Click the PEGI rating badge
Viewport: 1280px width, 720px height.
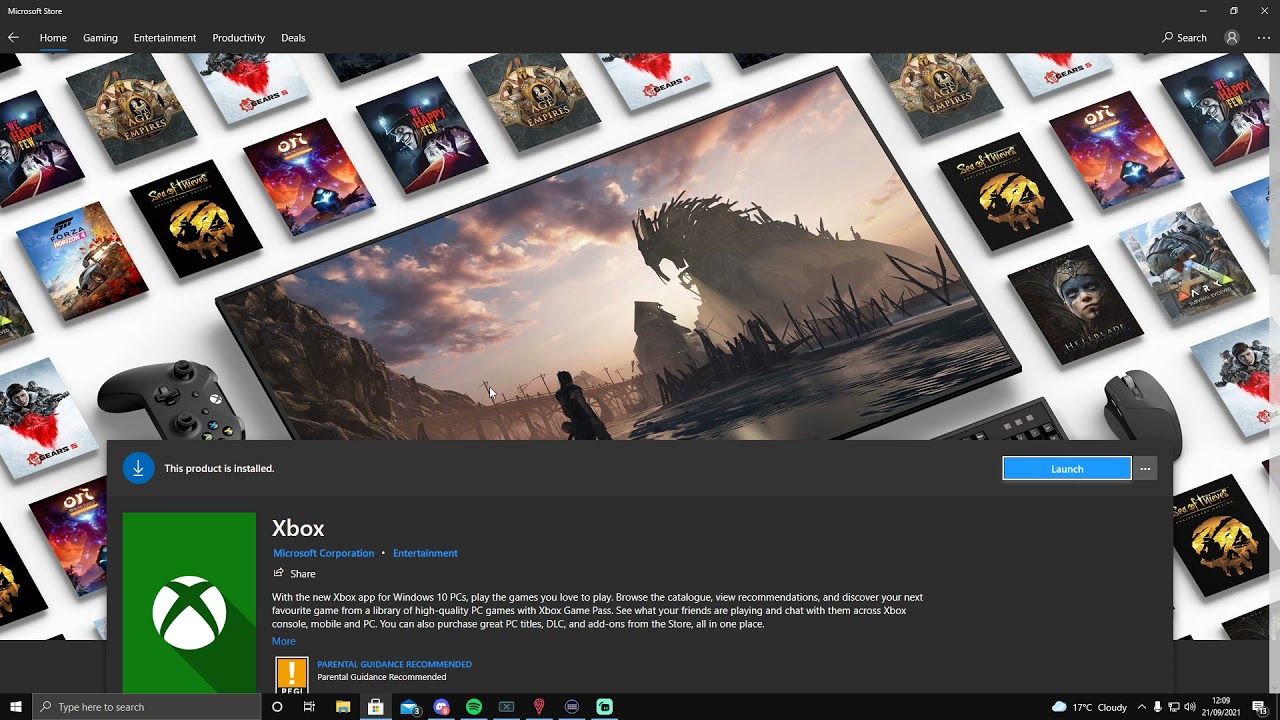pos(292,675)
